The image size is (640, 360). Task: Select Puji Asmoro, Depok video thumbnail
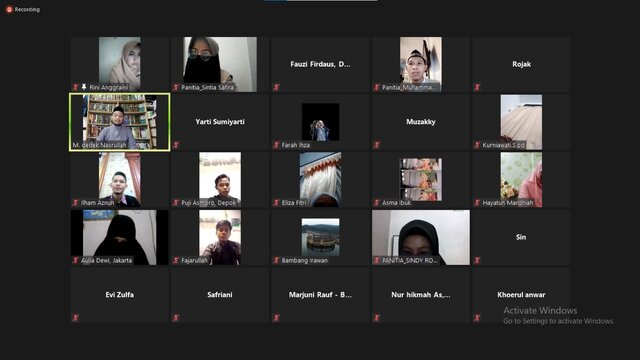pyautogui.click(x=220, y=180)
